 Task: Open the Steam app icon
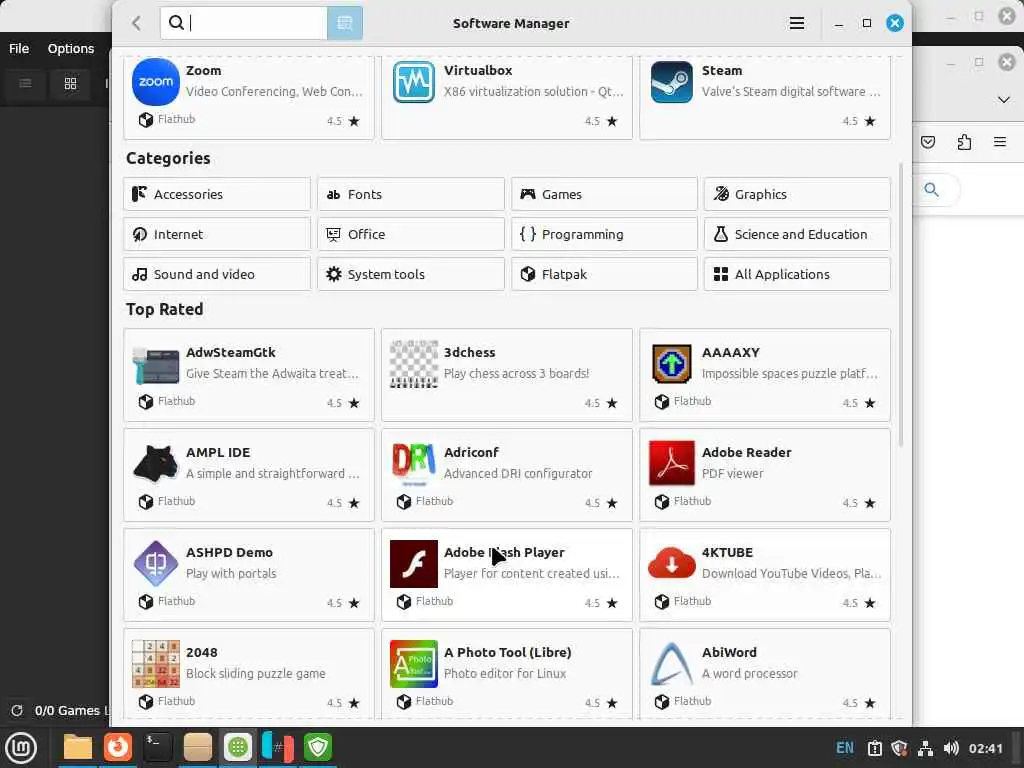tap(671, 82)
